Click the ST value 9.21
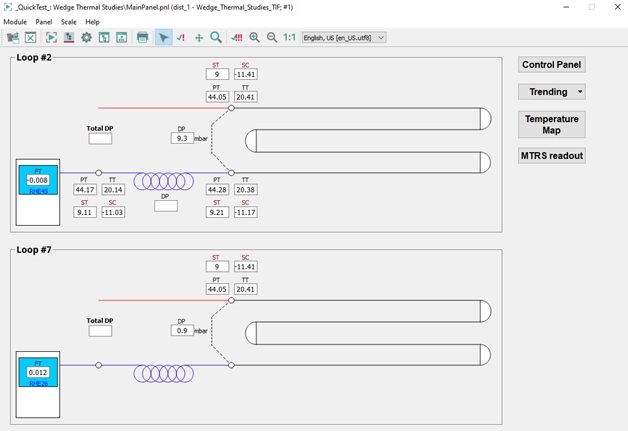The height and width of the screenshot is (431, 628). tap(217, 212)
